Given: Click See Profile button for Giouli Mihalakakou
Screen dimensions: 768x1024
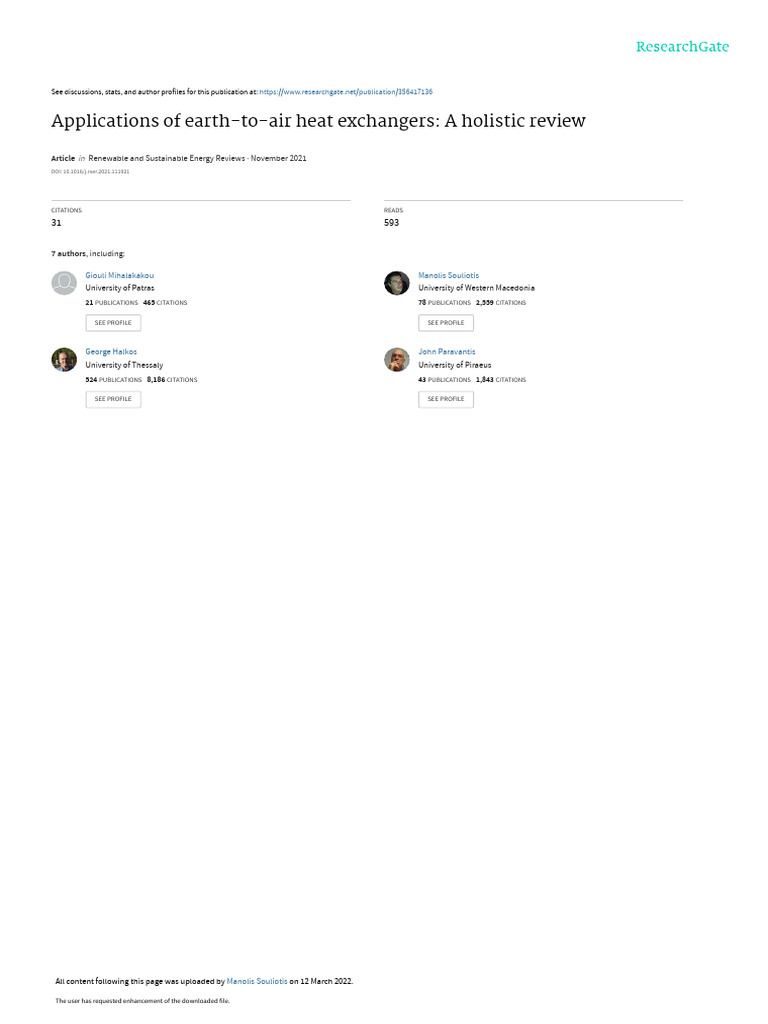Looking at the screenshot, I should (113, 323).
